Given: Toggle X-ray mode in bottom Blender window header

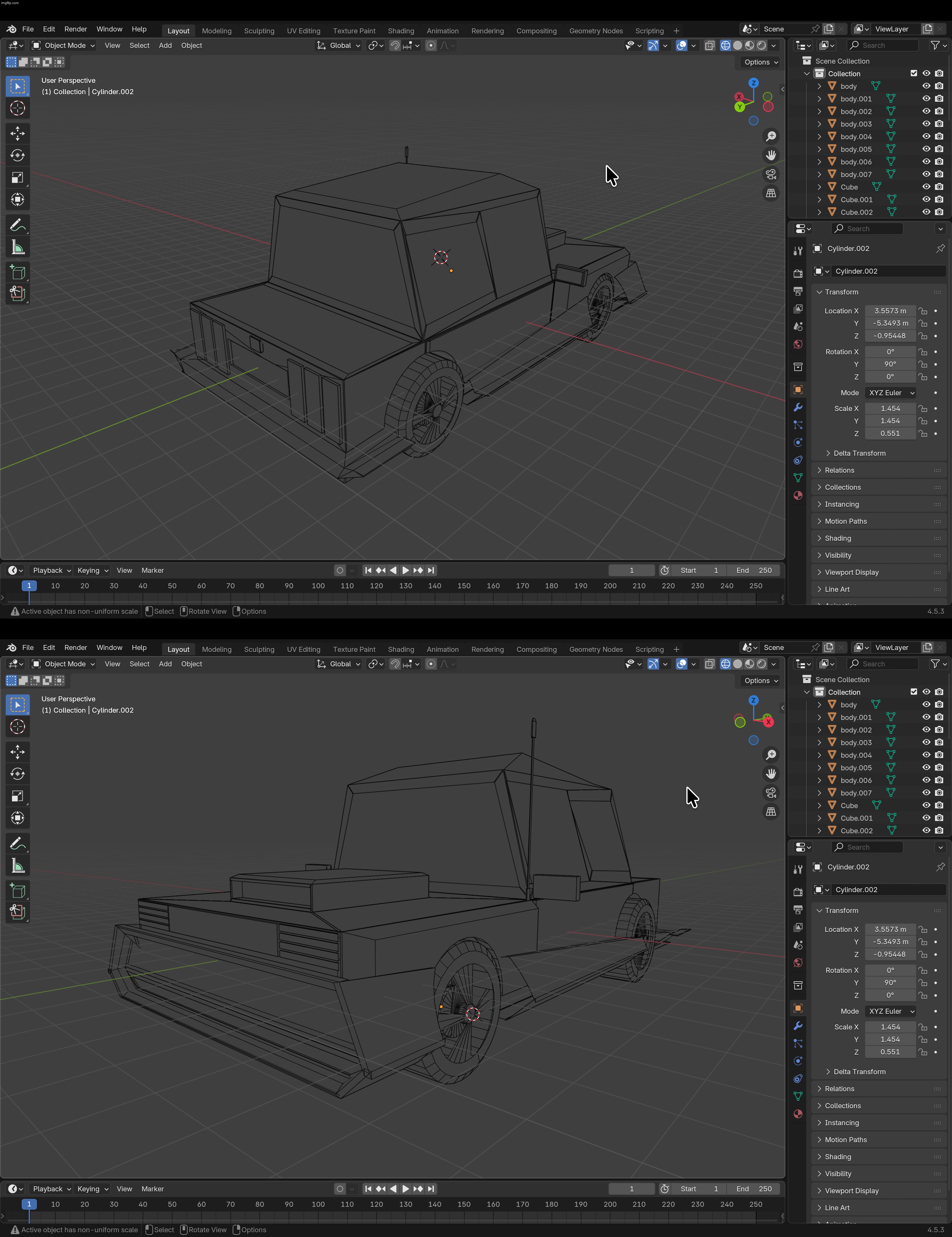Looking at the screenshot, I should tap(709, 664).
